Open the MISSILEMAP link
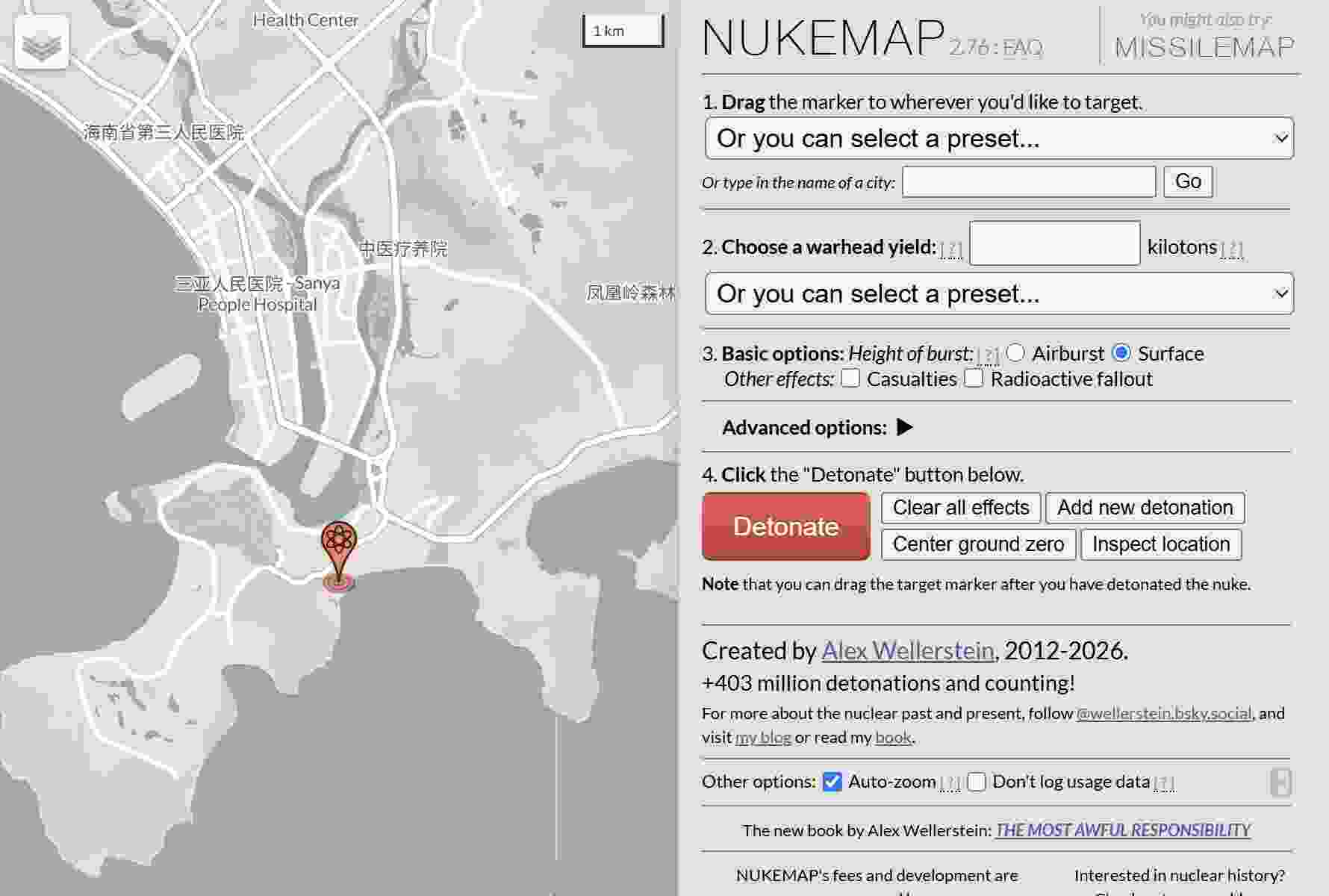 [x=1204, y=47]
